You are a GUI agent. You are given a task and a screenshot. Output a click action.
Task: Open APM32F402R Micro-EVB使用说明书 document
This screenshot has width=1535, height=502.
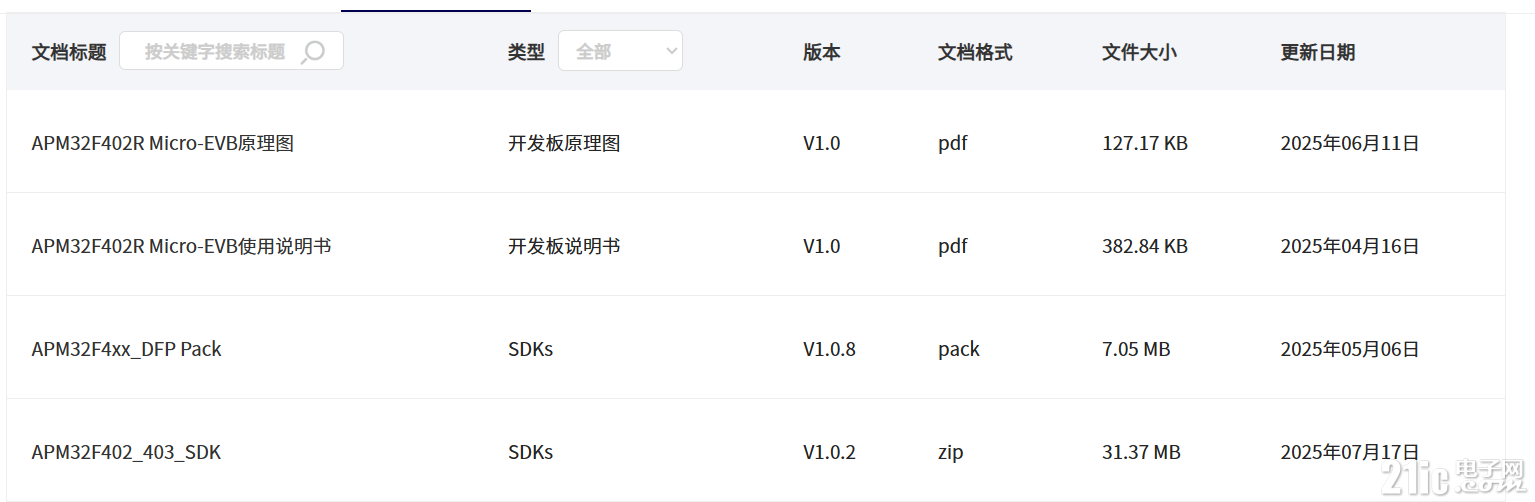(x=181, y=246)
